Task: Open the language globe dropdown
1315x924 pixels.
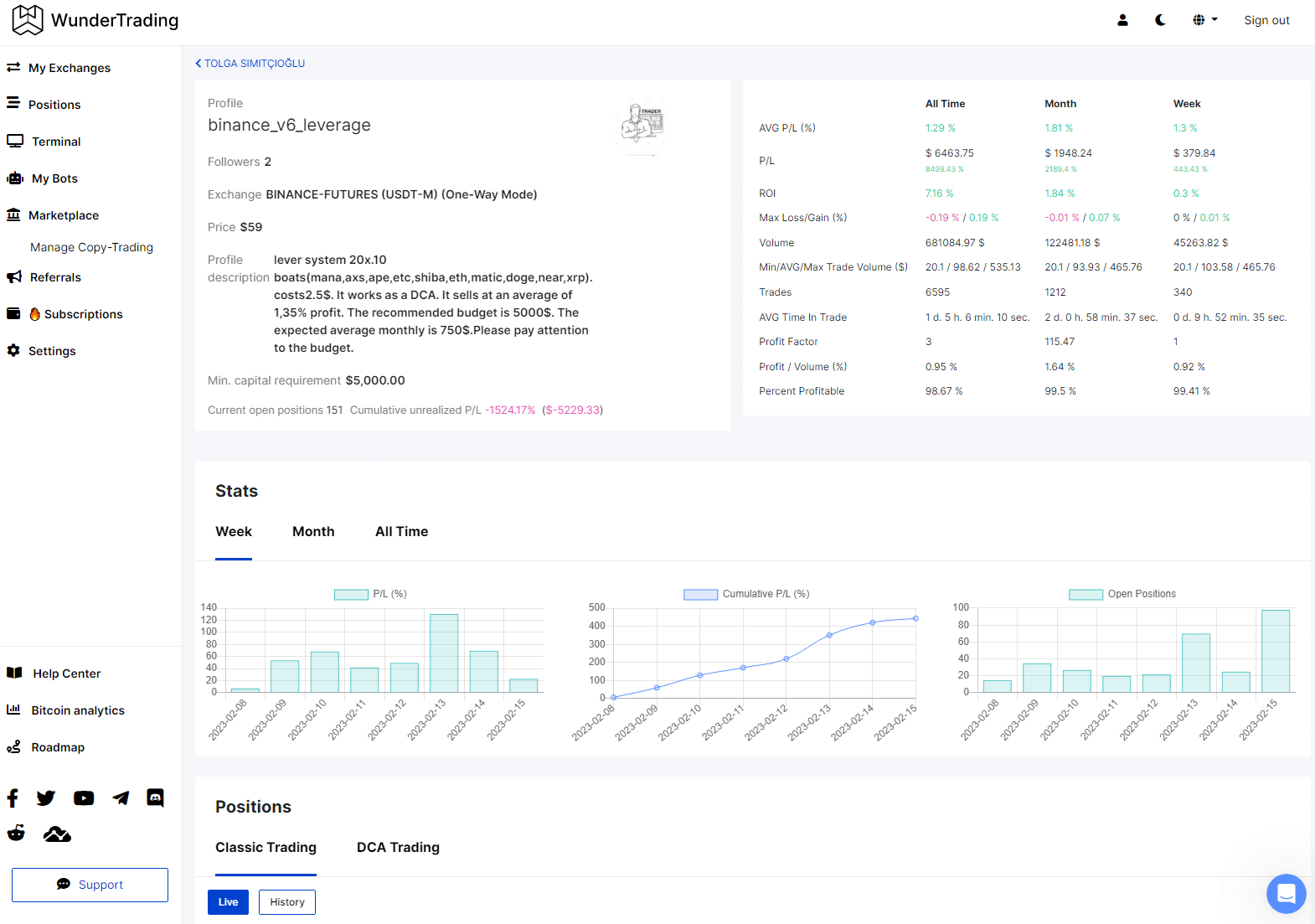Action: 1204,20
